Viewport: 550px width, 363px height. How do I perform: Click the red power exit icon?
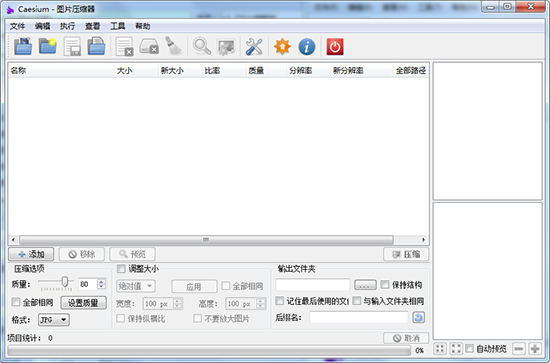pyautogui.click(x=335, y=47)
